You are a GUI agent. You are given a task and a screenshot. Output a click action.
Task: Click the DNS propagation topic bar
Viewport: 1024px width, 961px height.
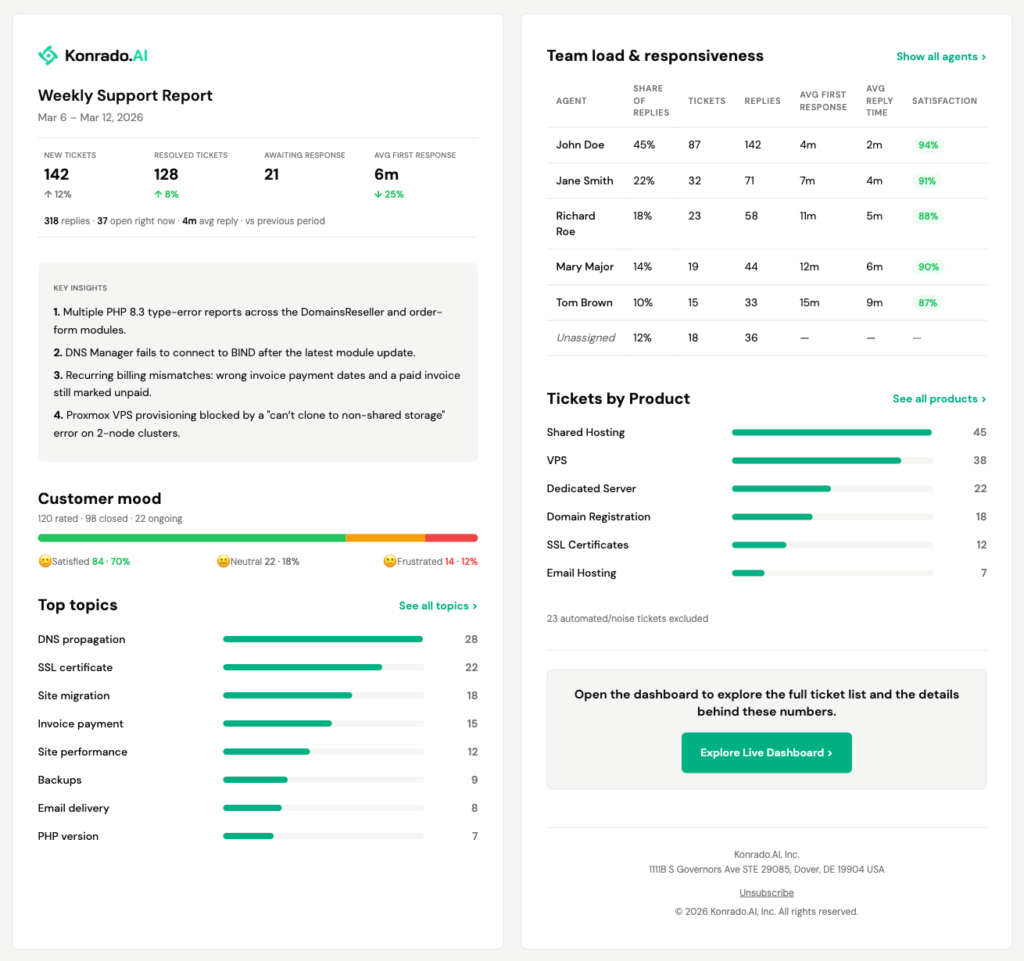323,639
